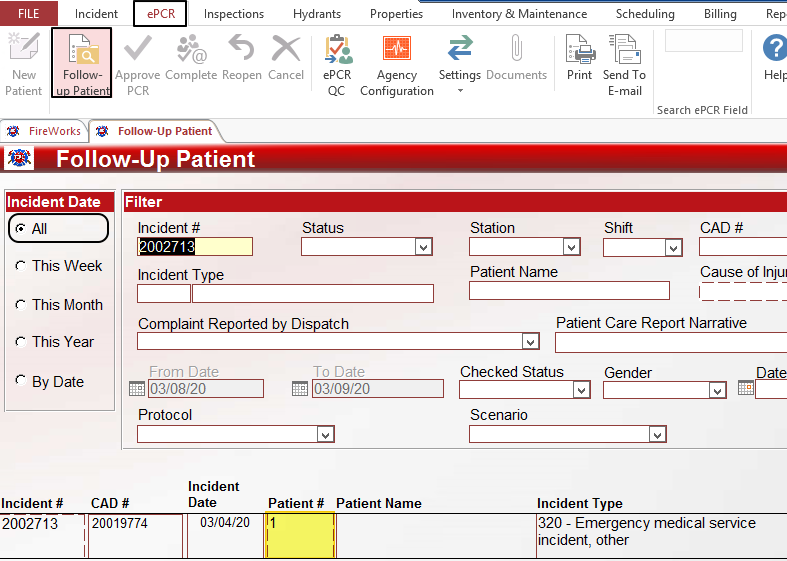Open ePCR QC from the ribbon

click(338, 49)
